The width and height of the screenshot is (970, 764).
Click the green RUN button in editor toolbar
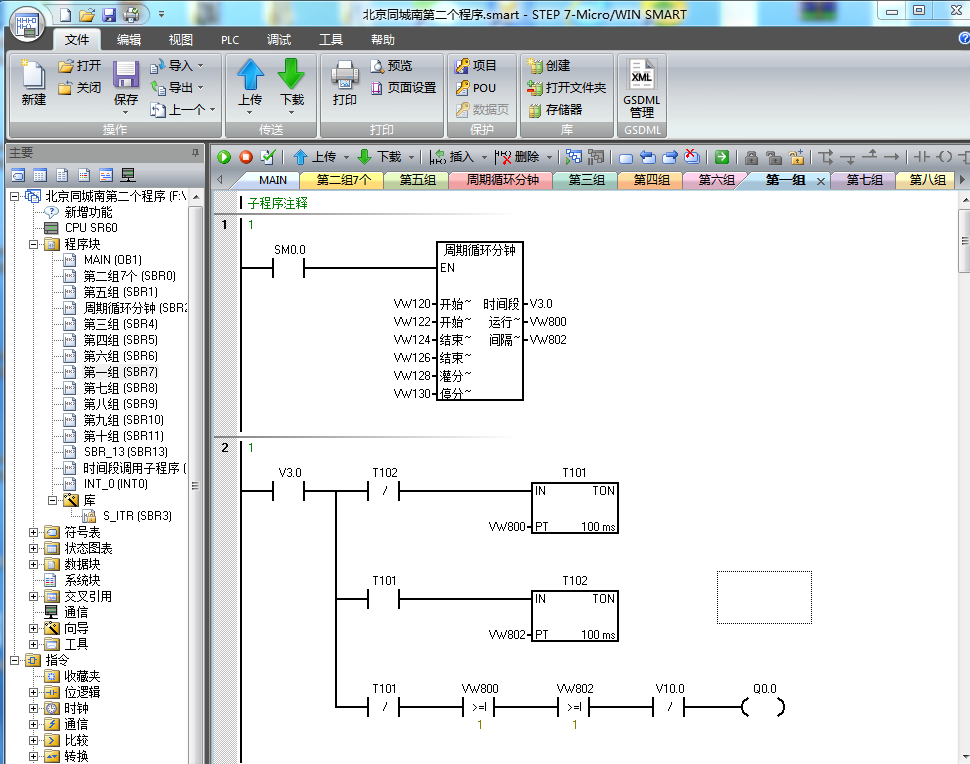point(224,157)
